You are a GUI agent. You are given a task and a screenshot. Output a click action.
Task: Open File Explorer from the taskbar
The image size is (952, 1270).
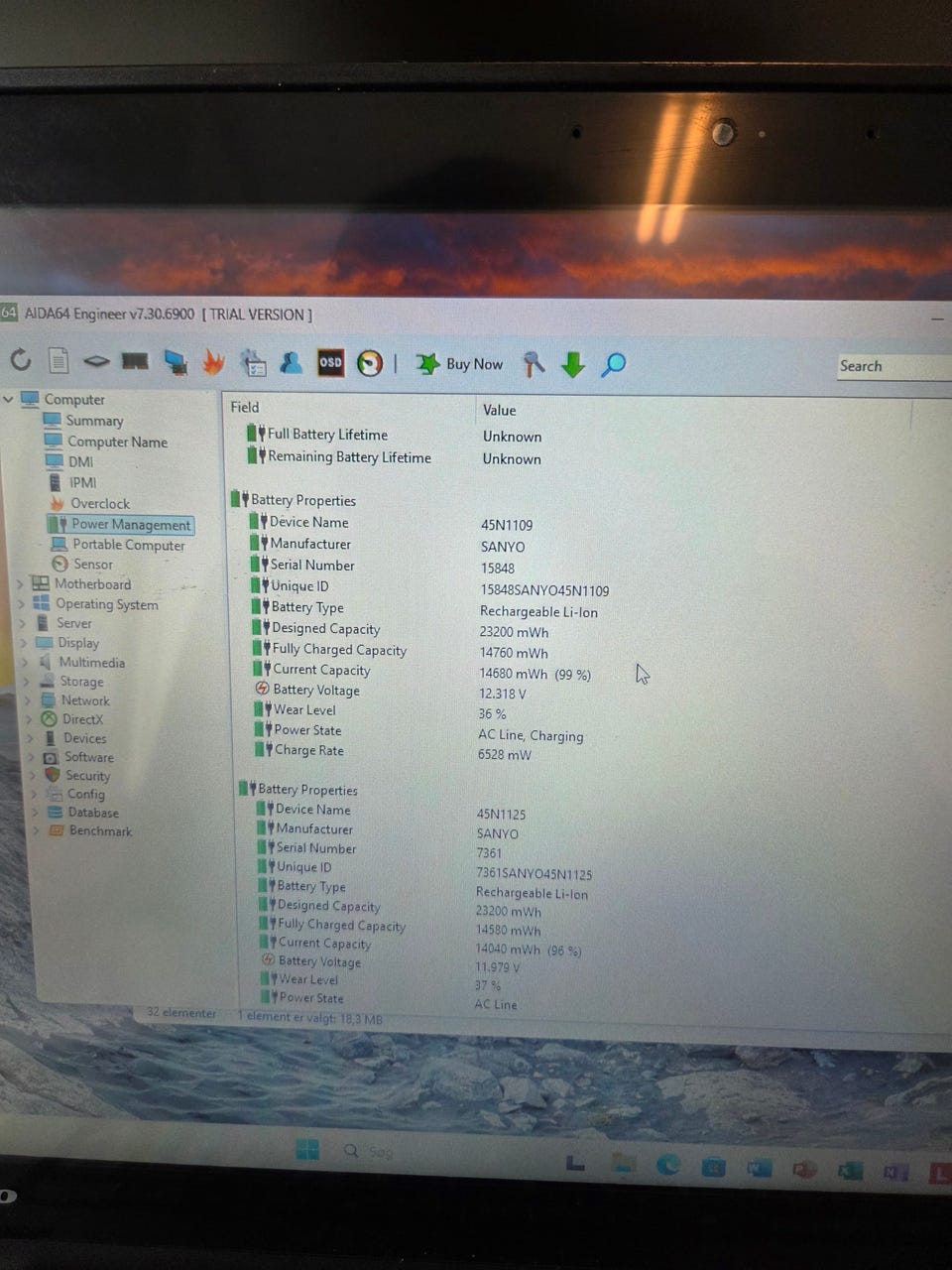click(x=623, y=1163)
